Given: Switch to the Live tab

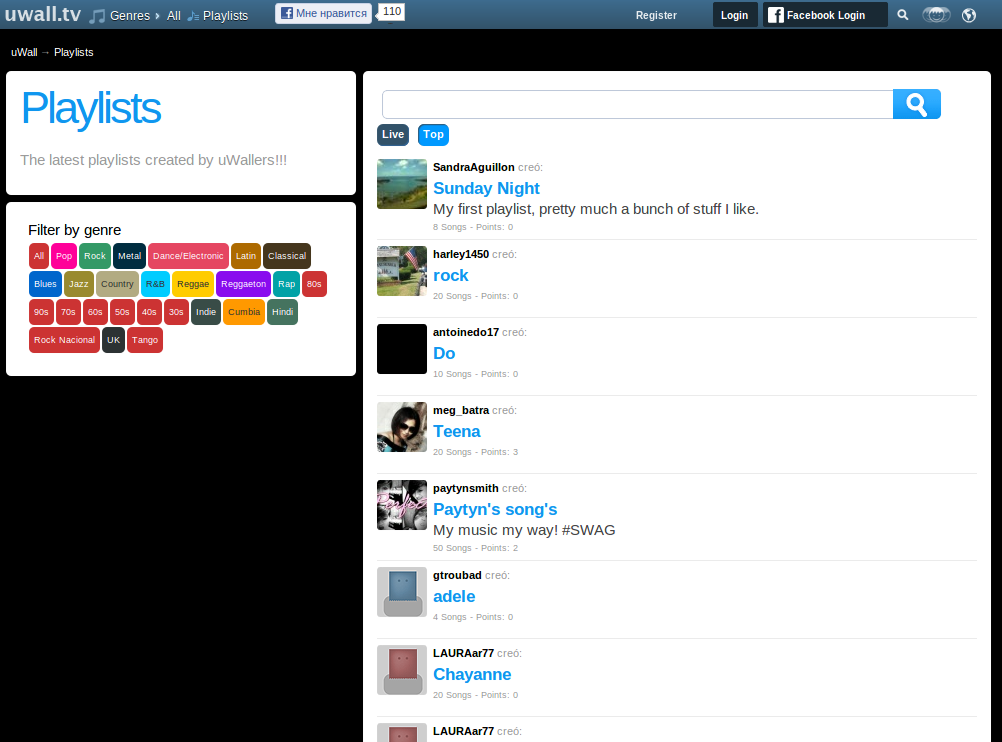Looking at the screenshot, I should (x=392, y=134).
